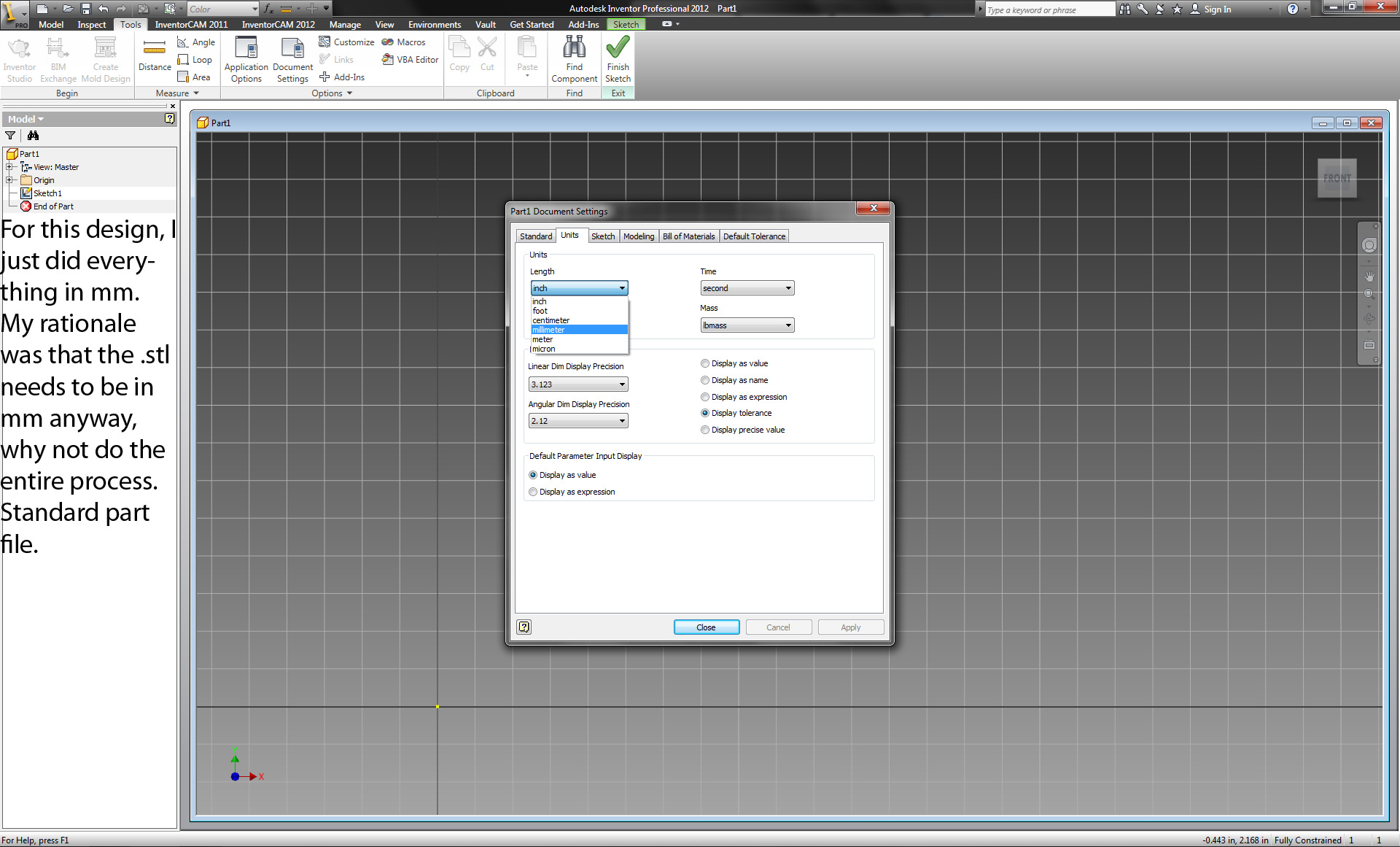Open Document Settings from ribbon
This screenshot has width=1400, height=847.
click(x=292, y=60)
